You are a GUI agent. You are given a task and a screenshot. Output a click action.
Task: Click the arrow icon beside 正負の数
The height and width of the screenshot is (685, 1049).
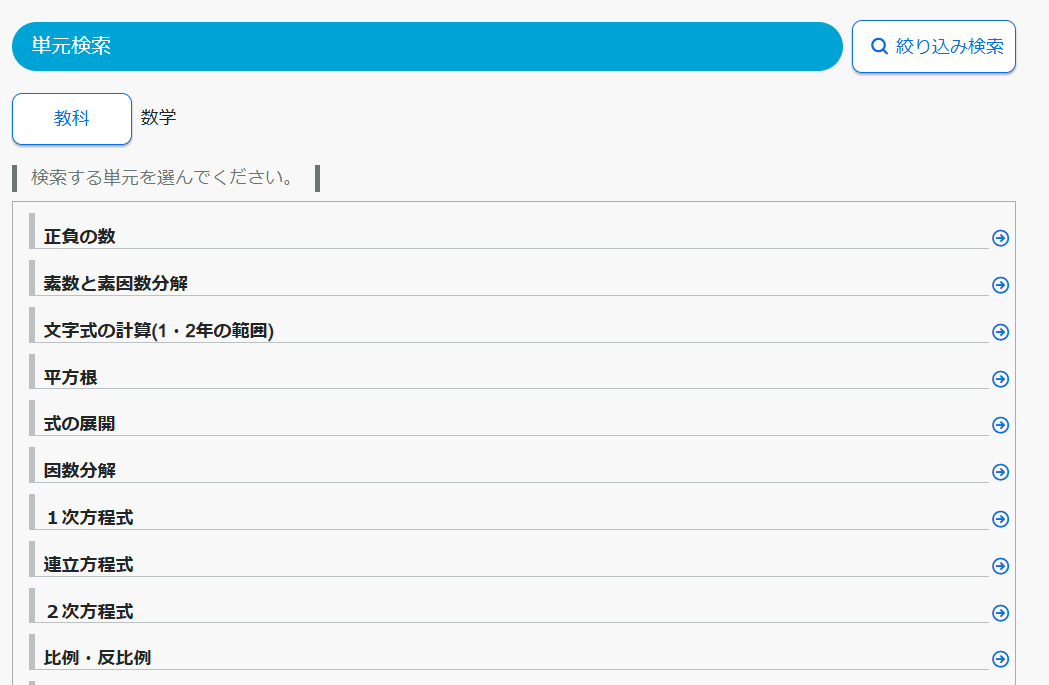pyautogui.click(x=1000, y=238)
